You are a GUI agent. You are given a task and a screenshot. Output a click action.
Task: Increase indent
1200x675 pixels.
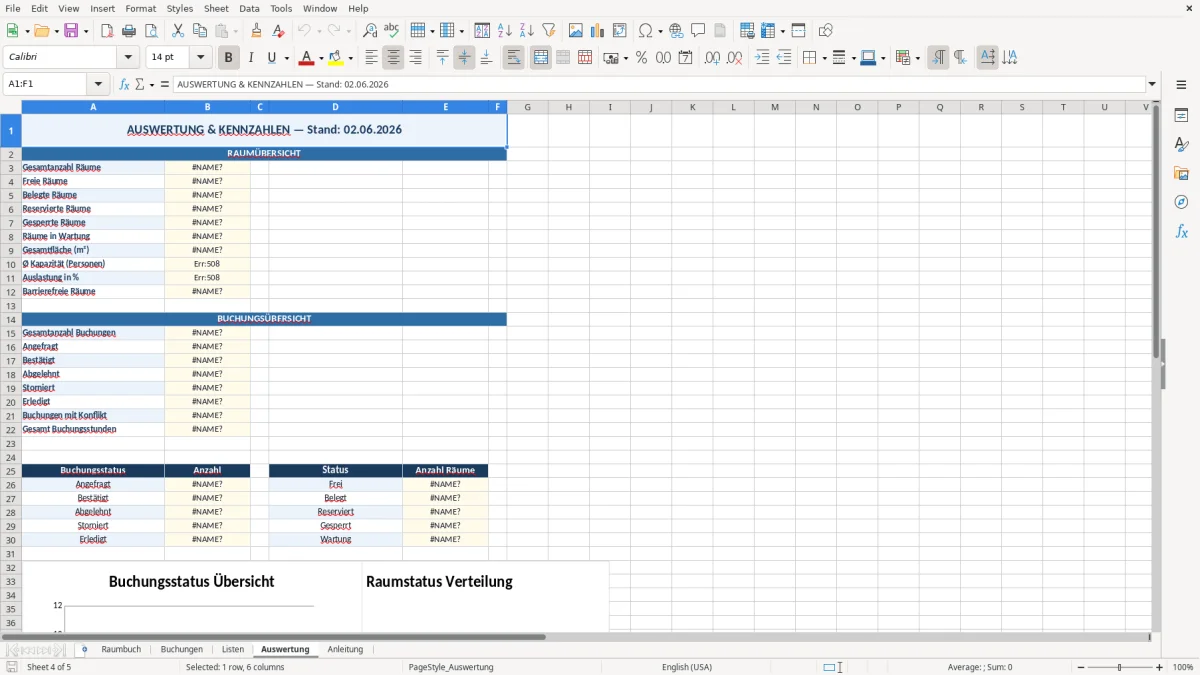click(x=762, y=58)
